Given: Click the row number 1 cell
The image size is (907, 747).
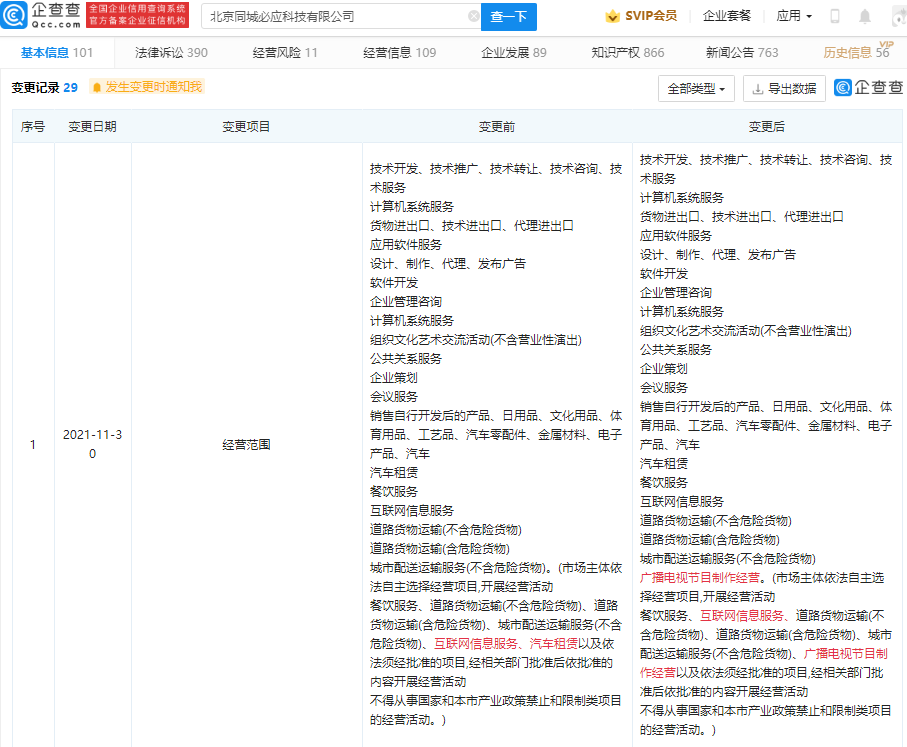Looking at the screenshot, I should pyautogui.click(x=33, y=444).
